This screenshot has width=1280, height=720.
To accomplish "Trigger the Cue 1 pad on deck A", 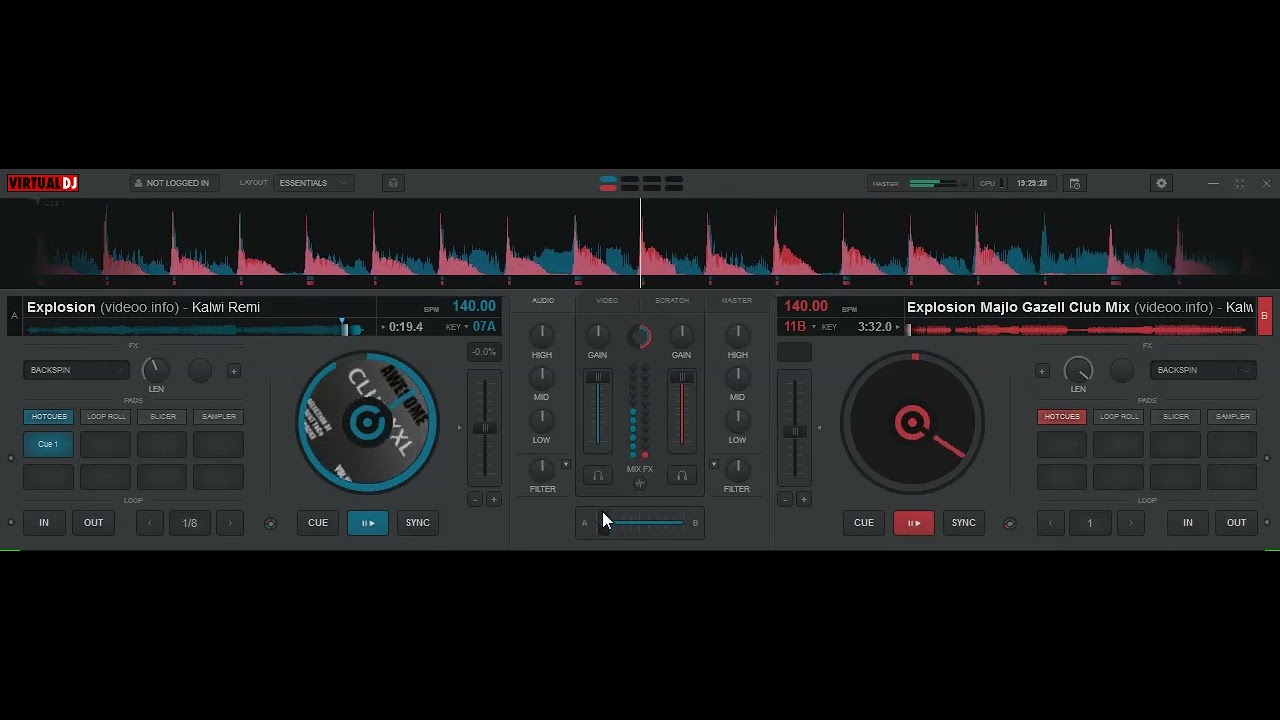I will pyautogui.click(x=48, y=444).
